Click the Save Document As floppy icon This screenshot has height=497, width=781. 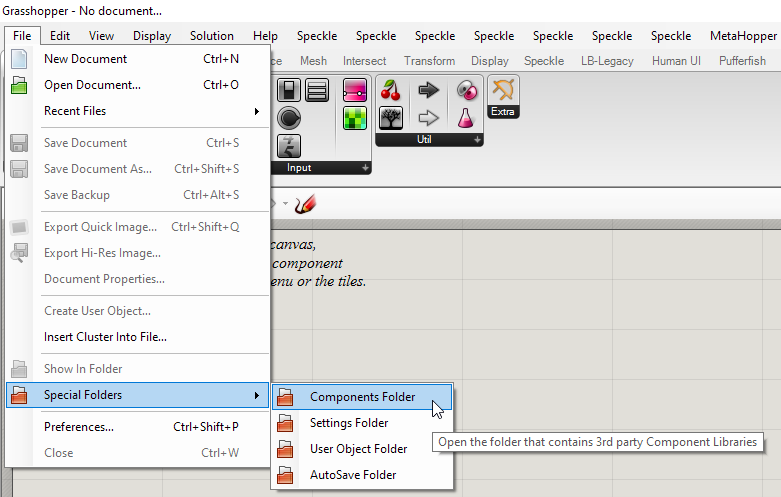(x=19, y=169)
